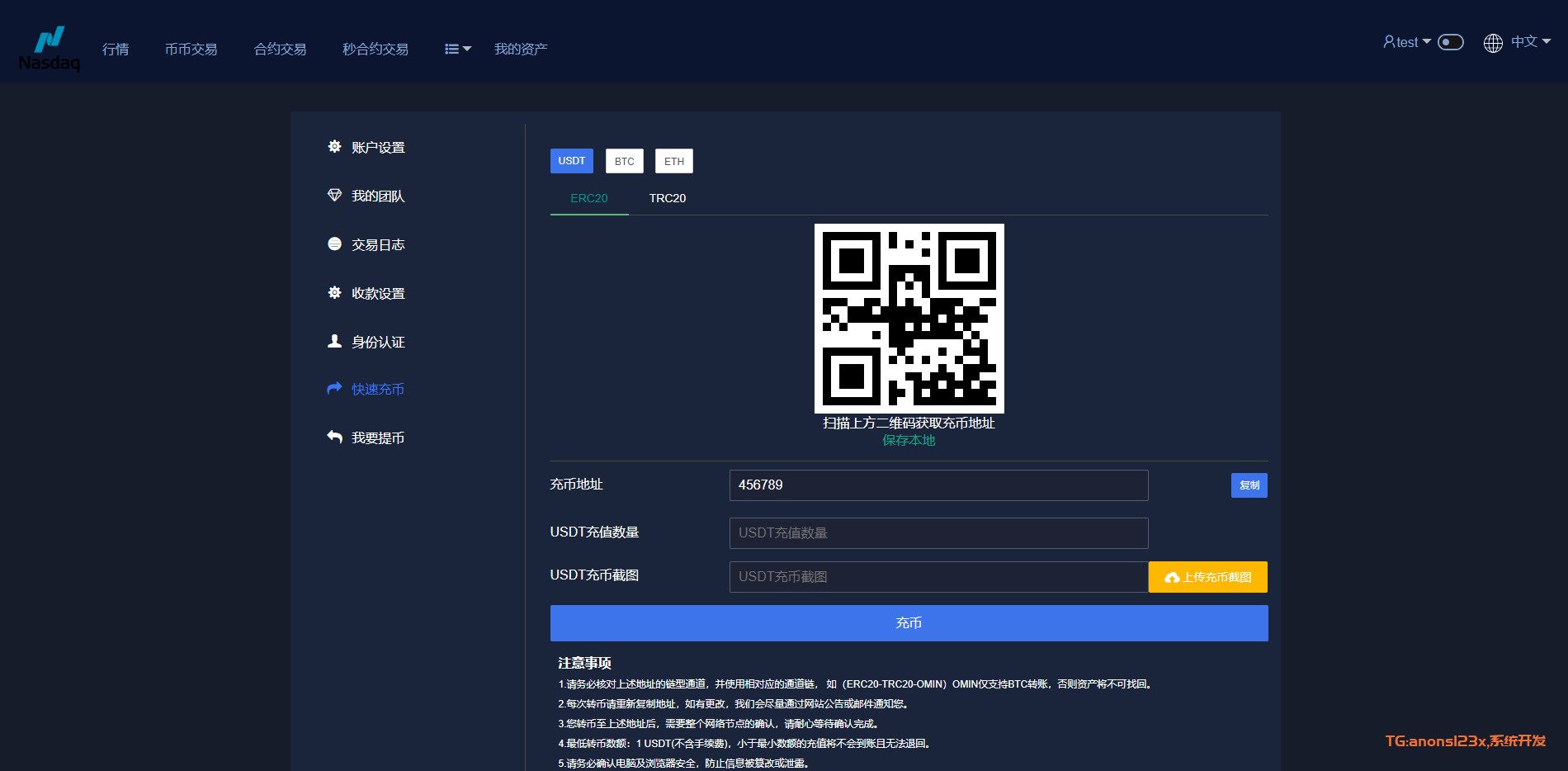Open 收款设置 in sidebar
Viewport: 1568px width, 771px height.
378,293
